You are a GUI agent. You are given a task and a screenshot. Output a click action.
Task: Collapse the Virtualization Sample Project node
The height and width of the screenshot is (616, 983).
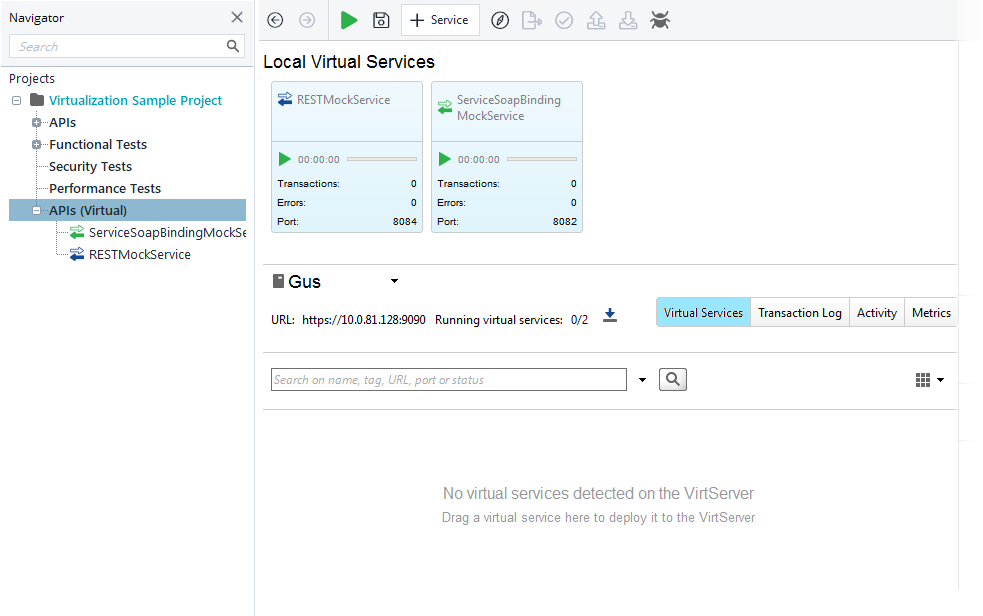click(x=15, y=100)
